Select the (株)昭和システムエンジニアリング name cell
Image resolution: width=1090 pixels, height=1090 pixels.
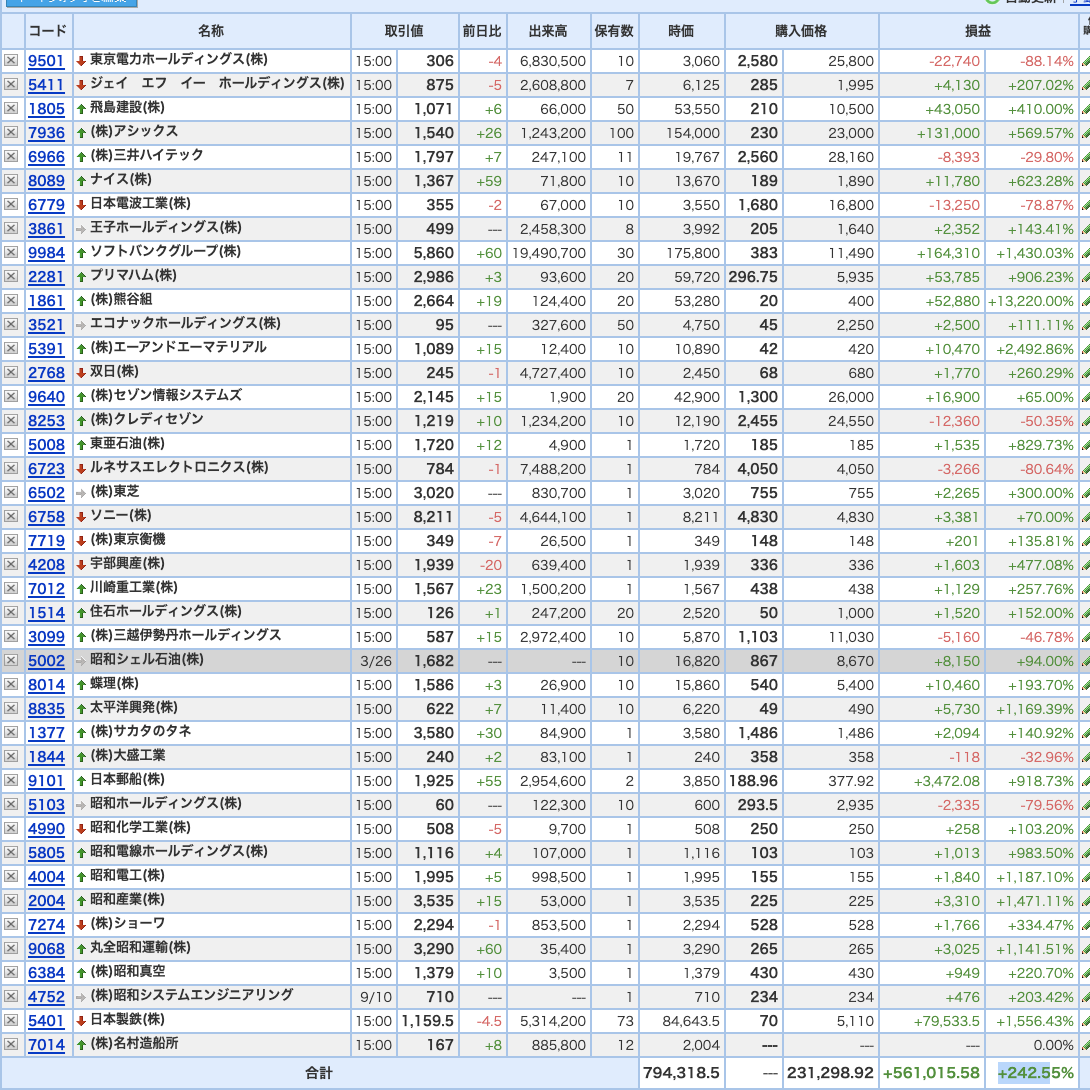coord(211,996)
